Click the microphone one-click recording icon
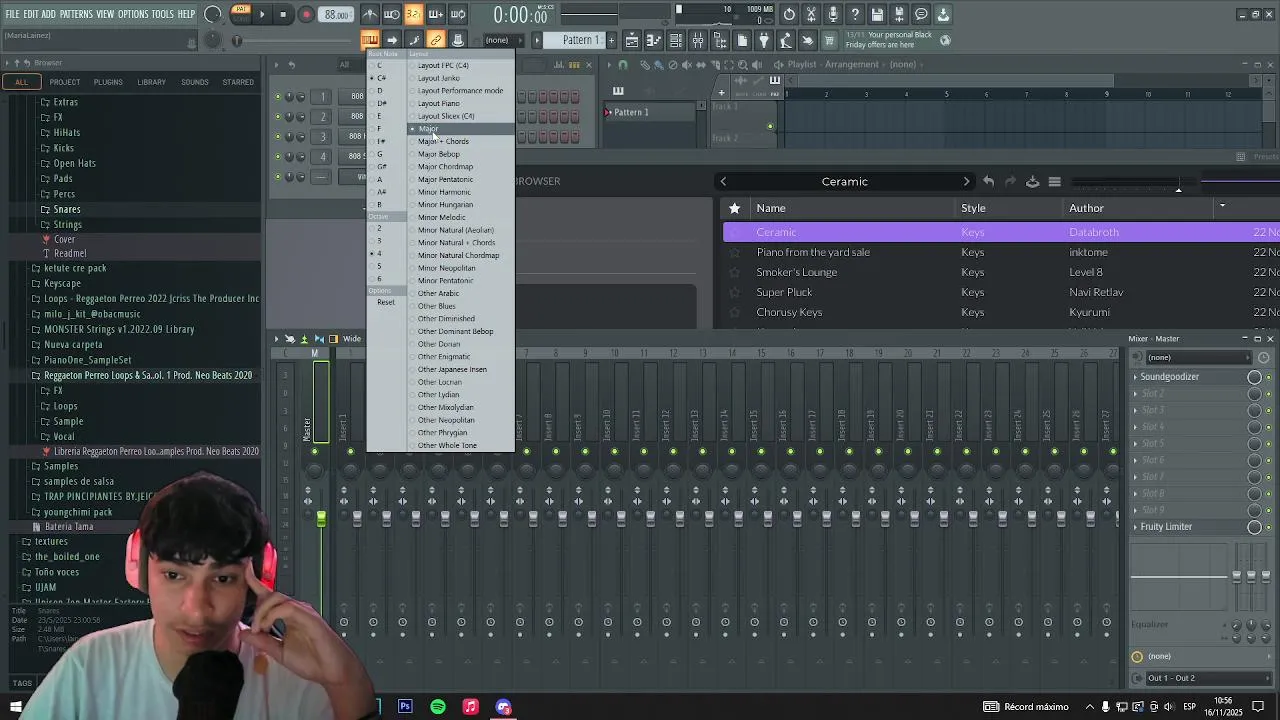This screenshot has height=720, width=1280. coord(833,14)
